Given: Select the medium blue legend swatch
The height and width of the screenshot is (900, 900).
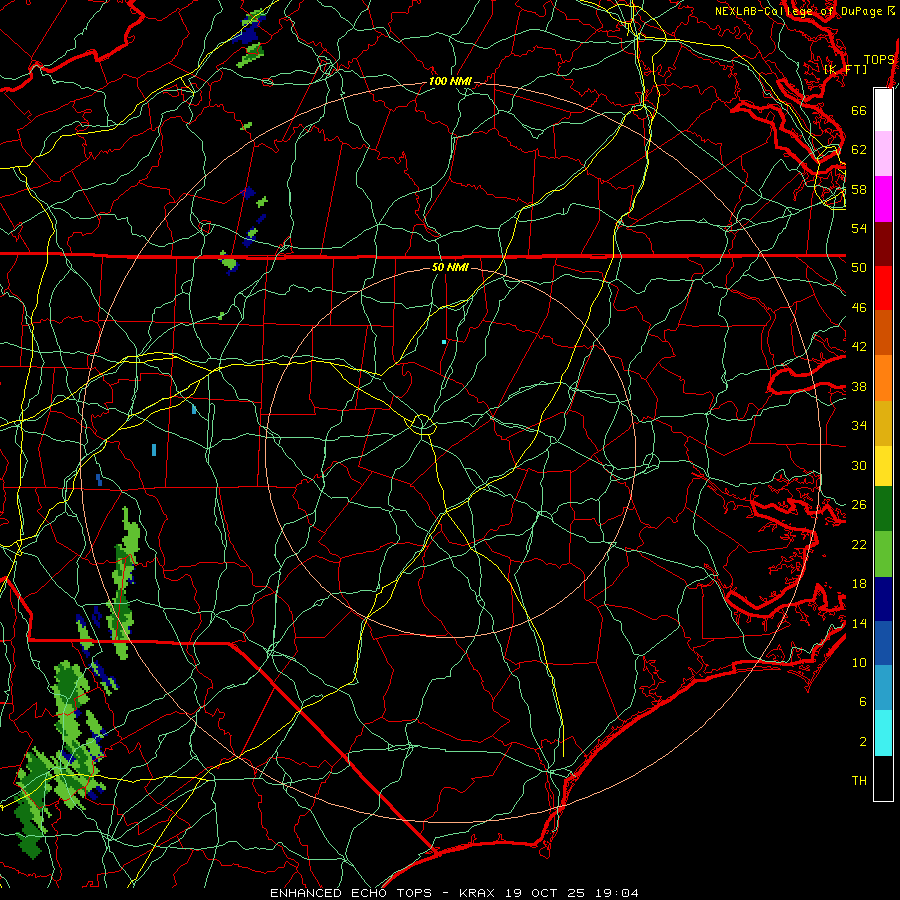Looking at the screenshot, I should pos(883,643).
